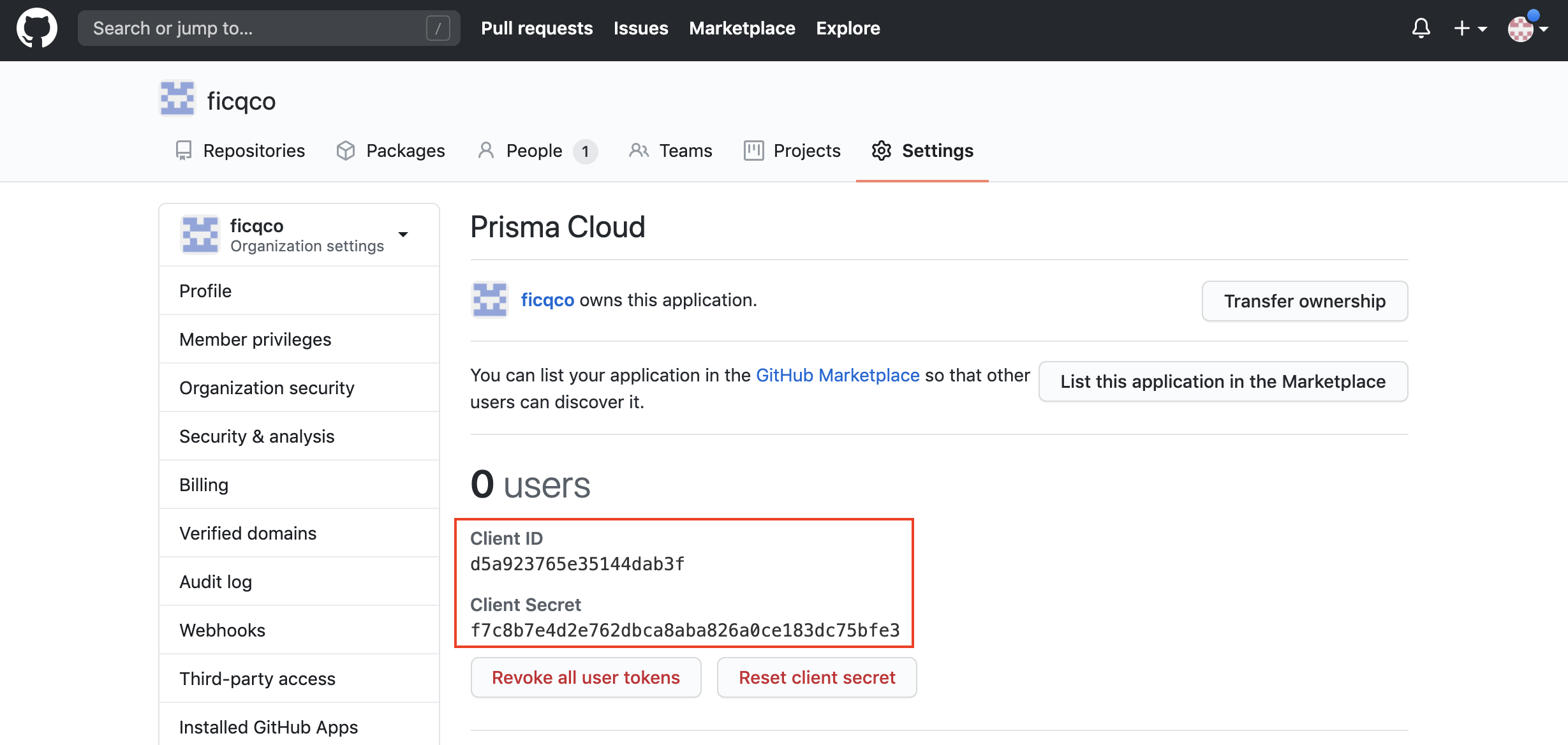Open Explore in top navigation
The width and height of the screenshot is (1568, 745).
[848, 28]
